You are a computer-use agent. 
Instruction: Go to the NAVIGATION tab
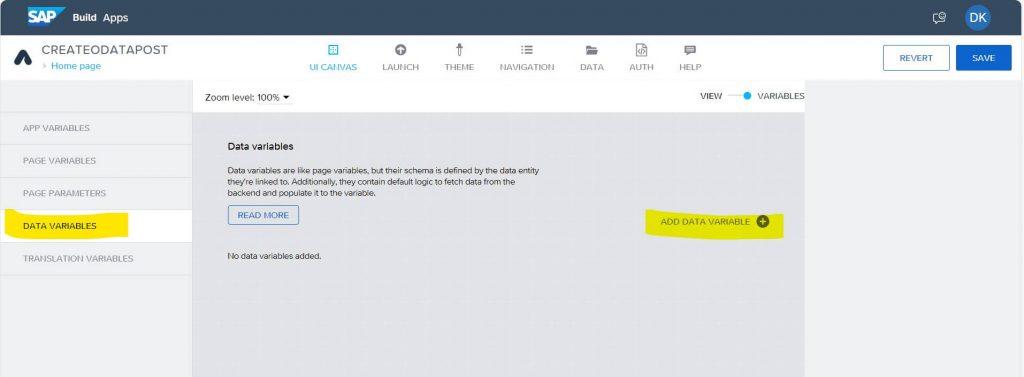click(526, 57)
